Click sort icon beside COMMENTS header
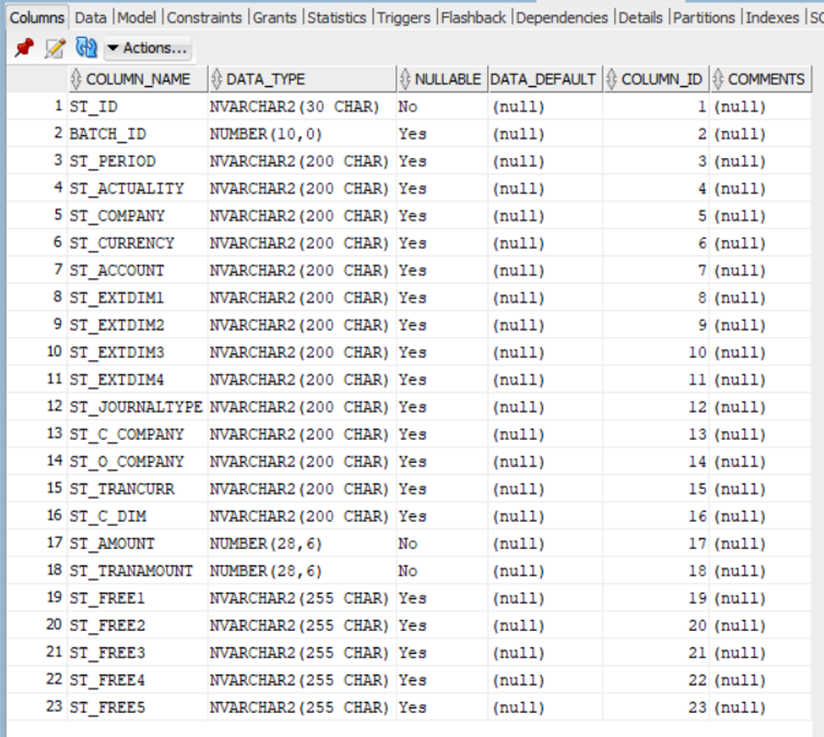Screen dimensions: 824x737 (x=718, y=79)
